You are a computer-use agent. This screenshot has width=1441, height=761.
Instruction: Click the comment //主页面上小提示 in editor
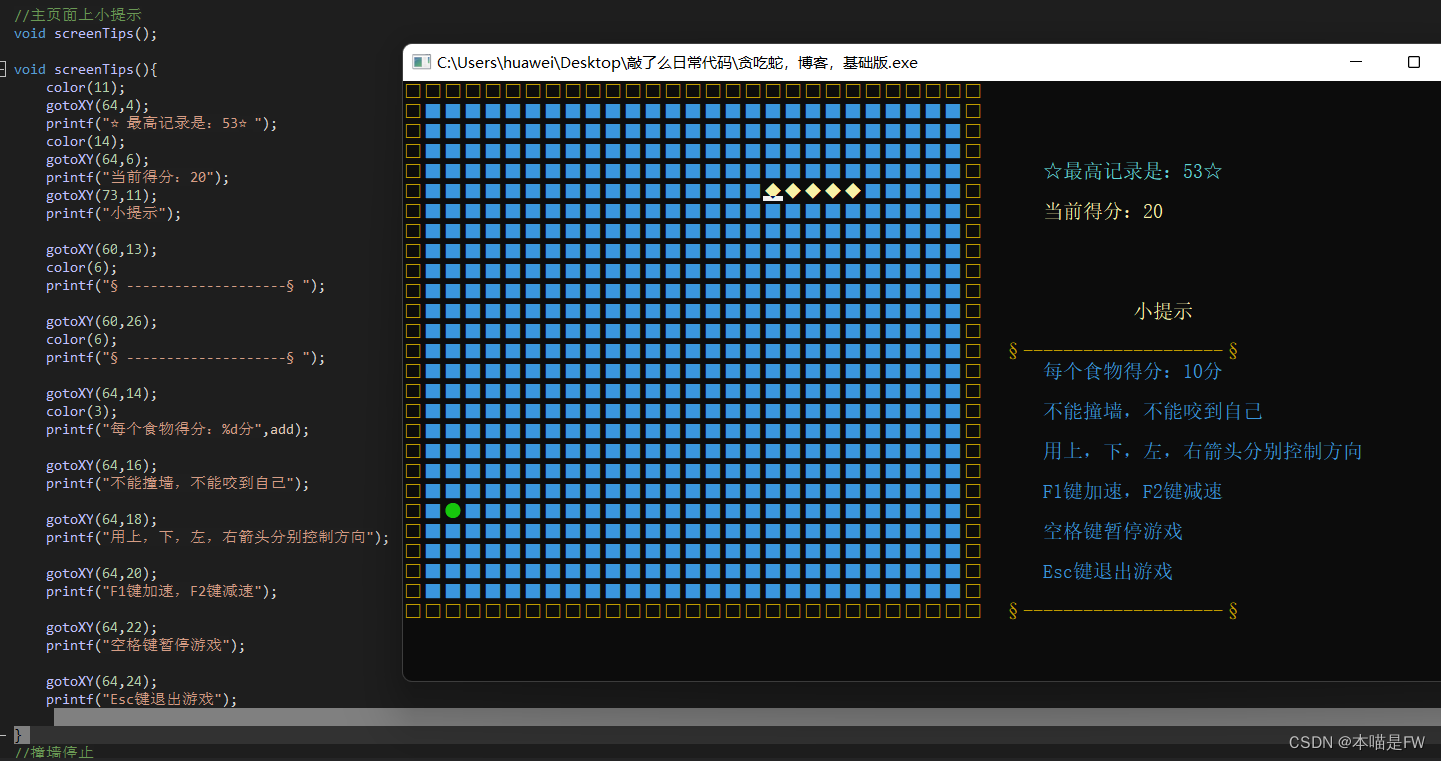coord(78,15)
